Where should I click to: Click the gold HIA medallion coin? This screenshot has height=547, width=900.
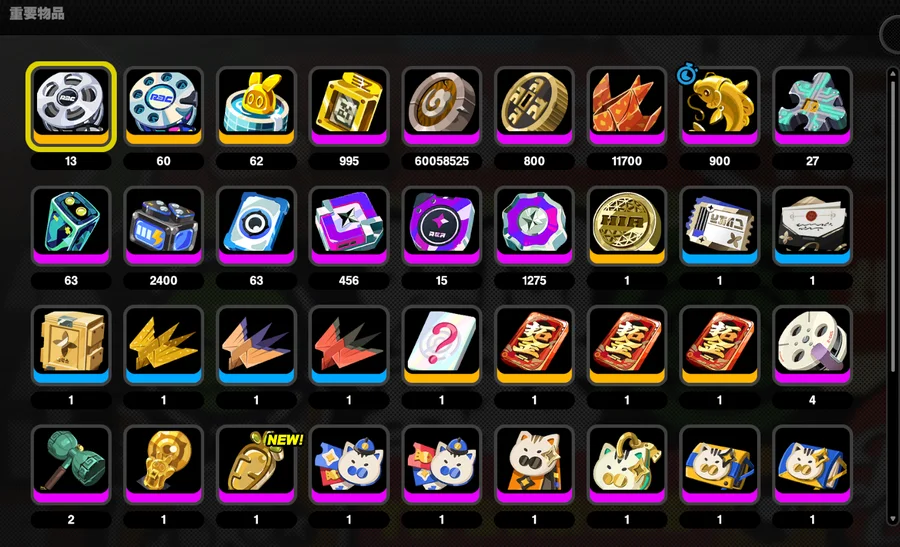point(627,226)
